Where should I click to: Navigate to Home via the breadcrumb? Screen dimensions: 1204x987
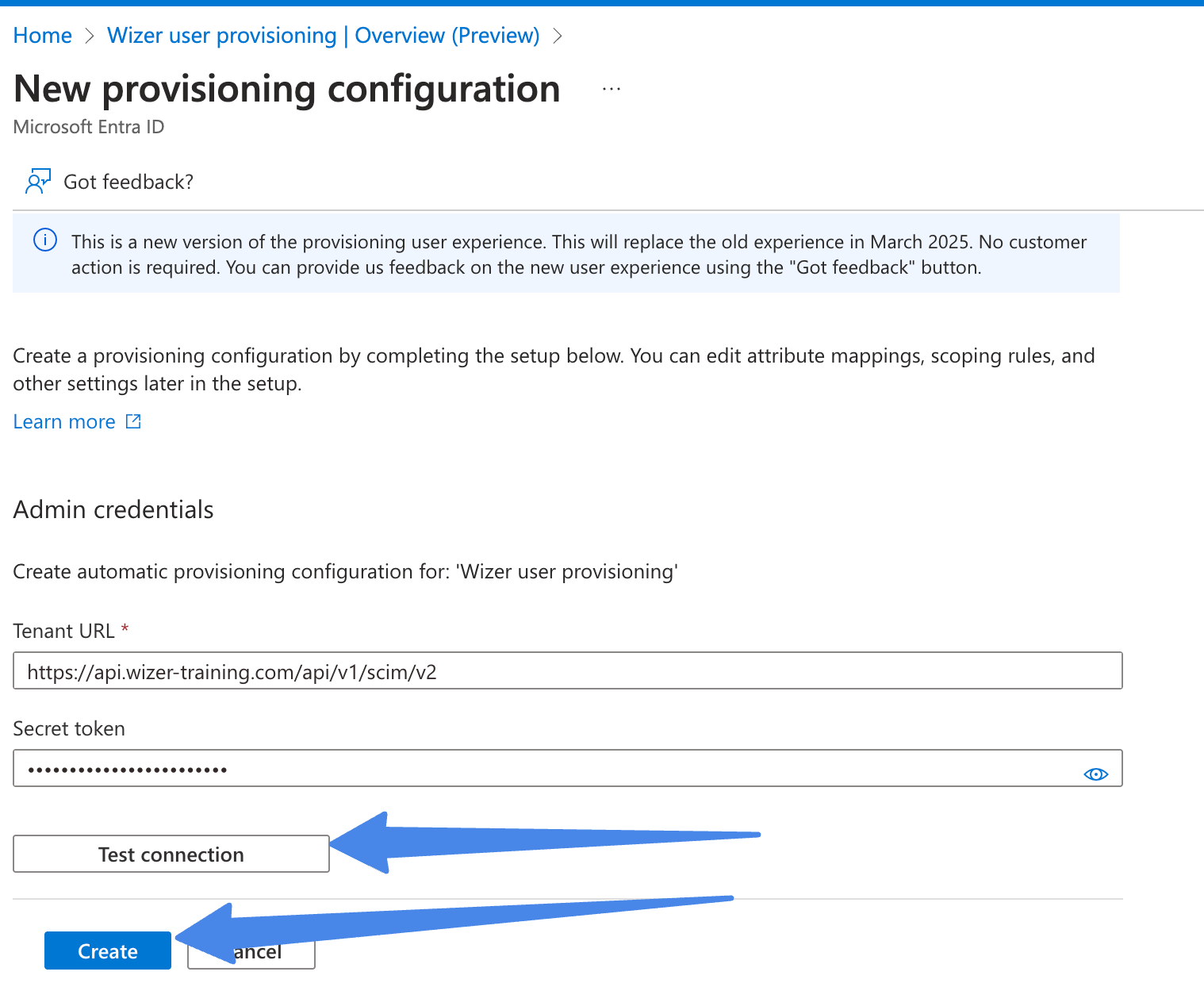pos(42,35)
